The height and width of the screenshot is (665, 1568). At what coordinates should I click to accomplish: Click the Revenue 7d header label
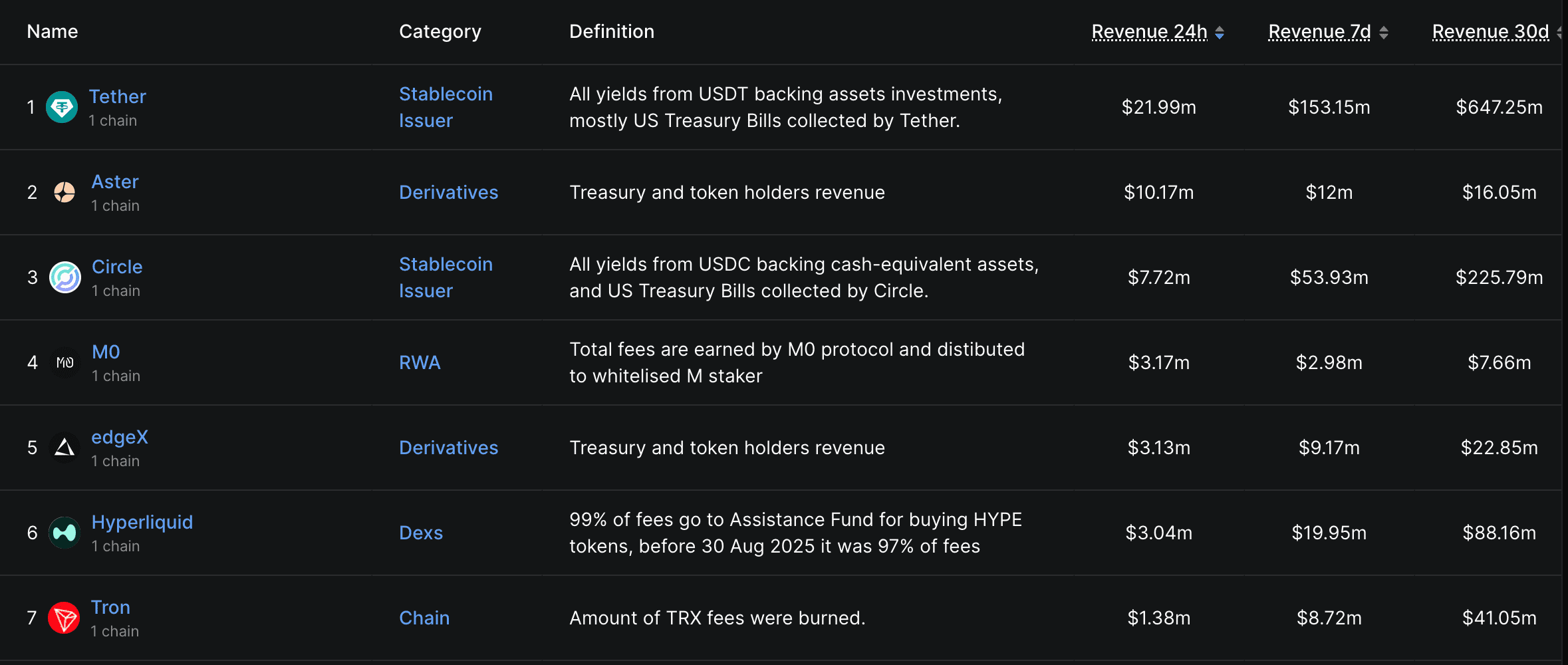[x=1319, y=32]
